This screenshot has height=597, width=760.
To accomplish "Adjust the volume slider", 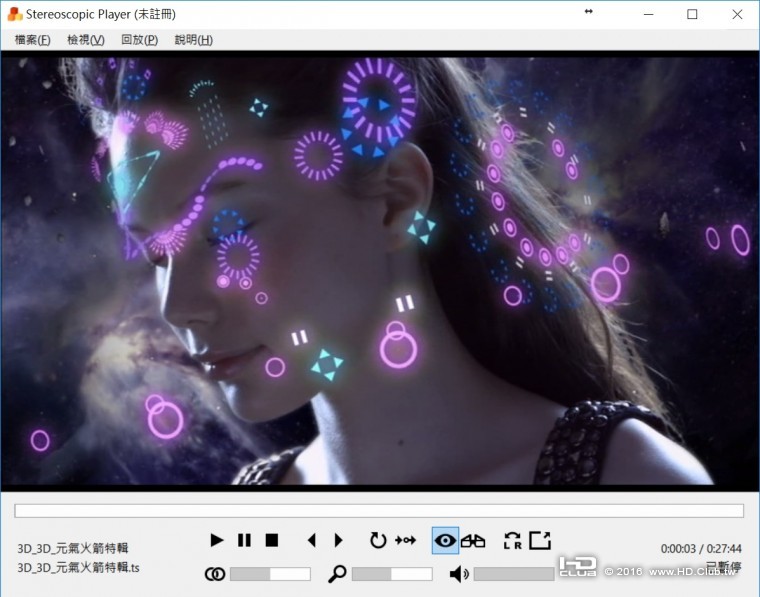I will (514, 574).
